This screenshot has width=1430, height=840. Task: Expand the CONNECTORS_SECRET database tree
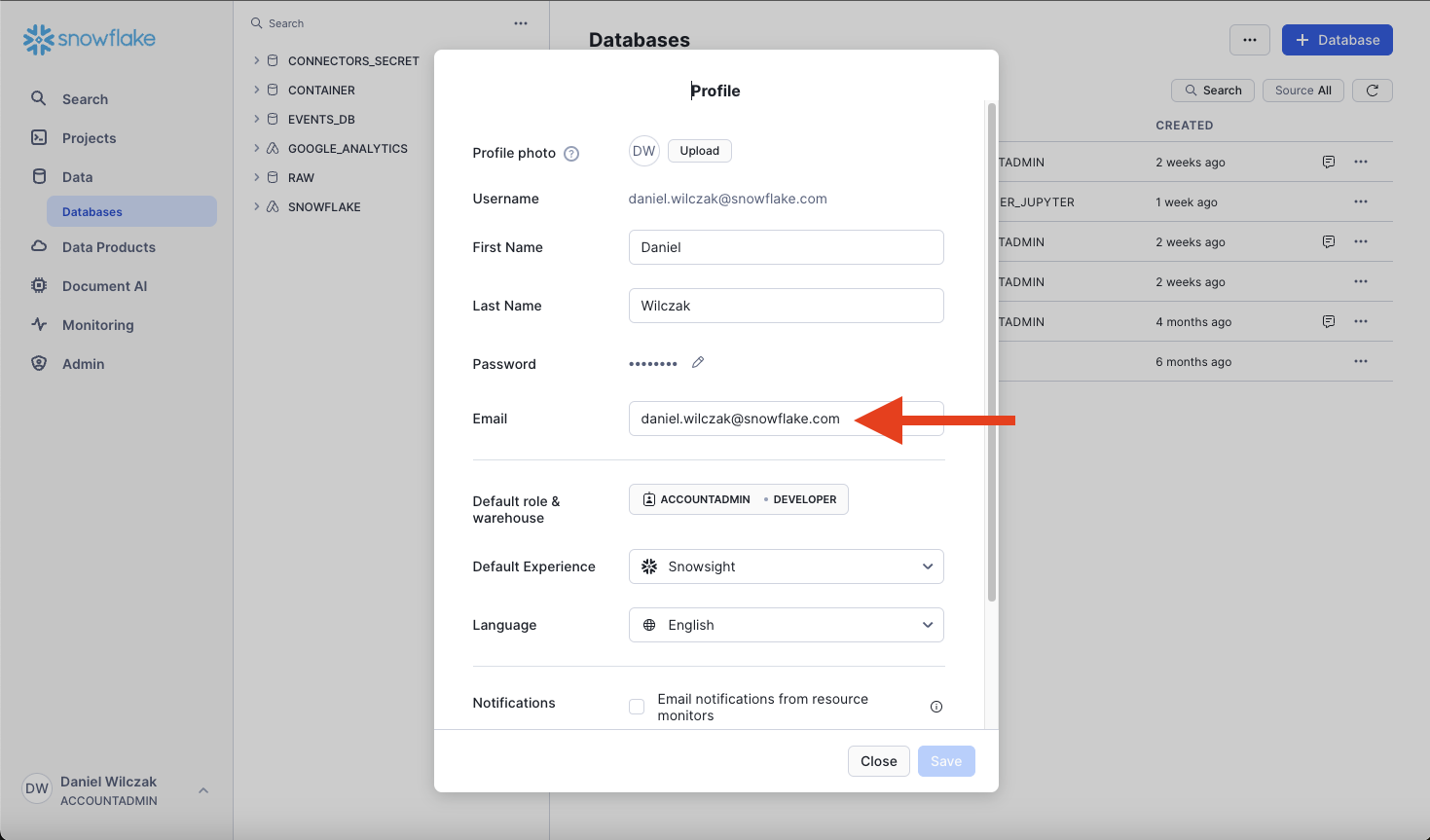point(257,60)
